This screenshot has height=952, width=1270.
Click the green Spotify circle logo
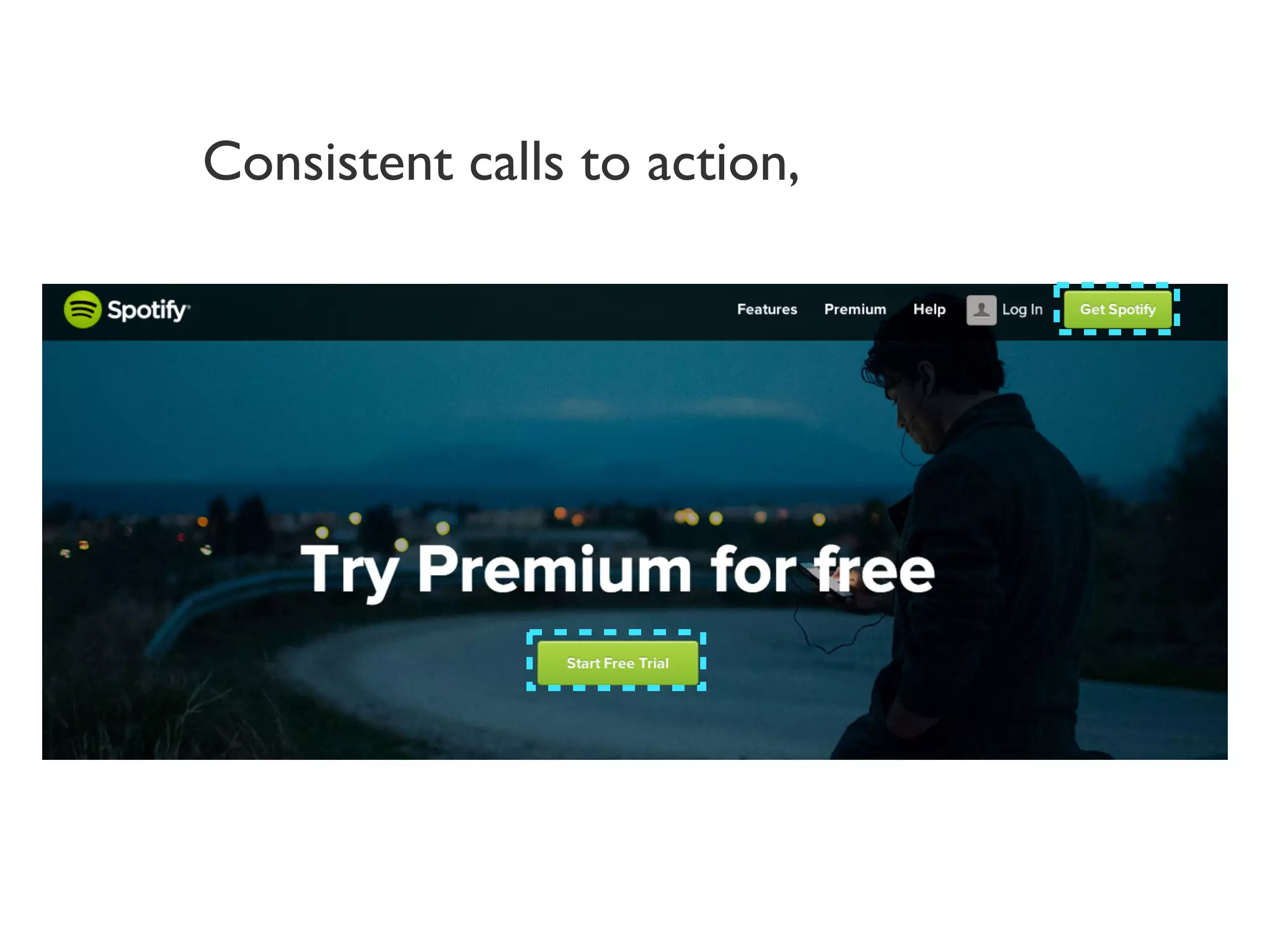[82, 309]
